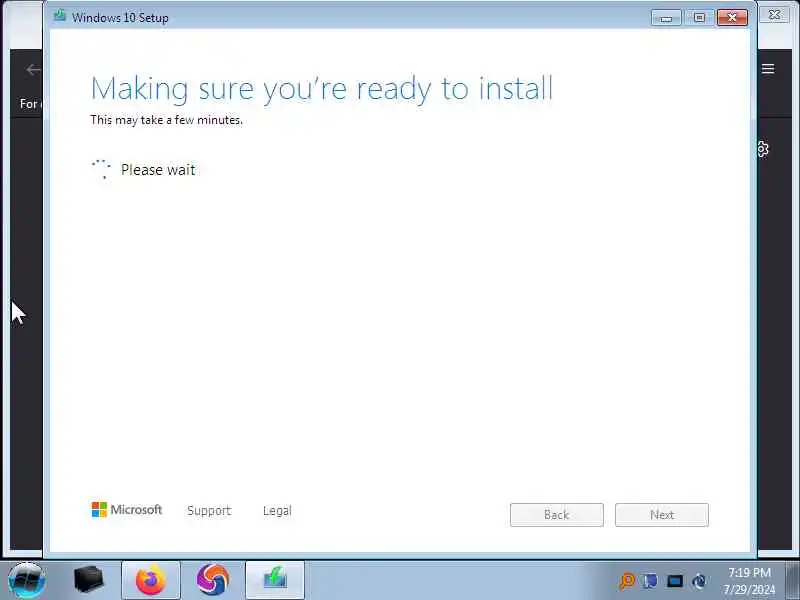
Task: Click the Back button in Windows 10 Setup
Action: [557, 515]
